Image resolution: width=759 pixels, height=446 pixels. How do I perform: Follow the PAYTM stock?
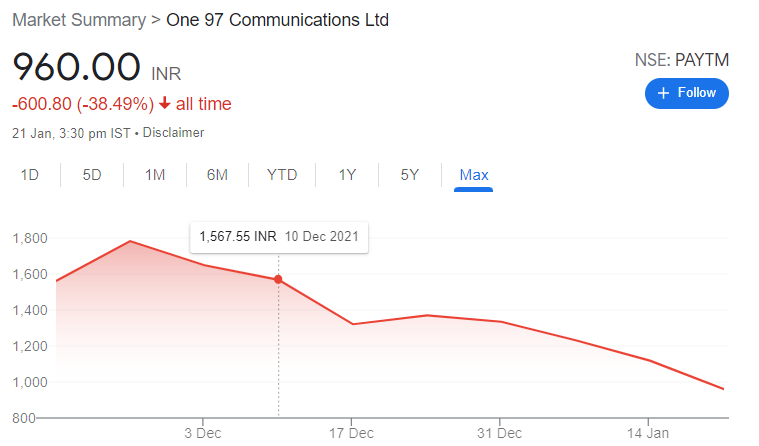(686, 93)
